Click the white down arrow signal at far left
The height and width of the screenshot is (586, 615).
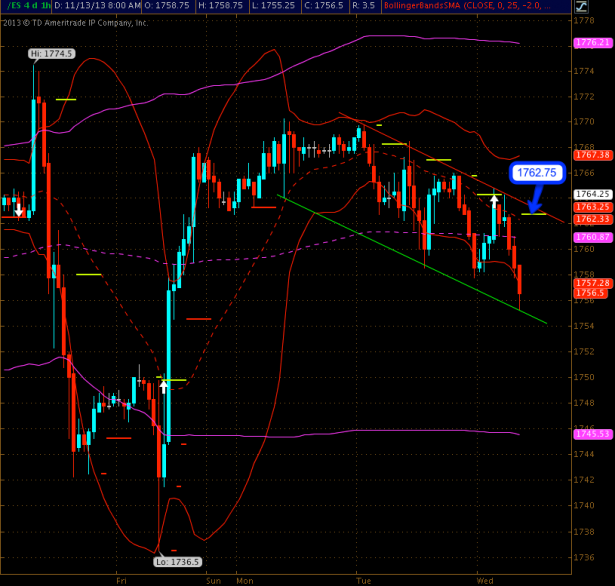(18, 209)
